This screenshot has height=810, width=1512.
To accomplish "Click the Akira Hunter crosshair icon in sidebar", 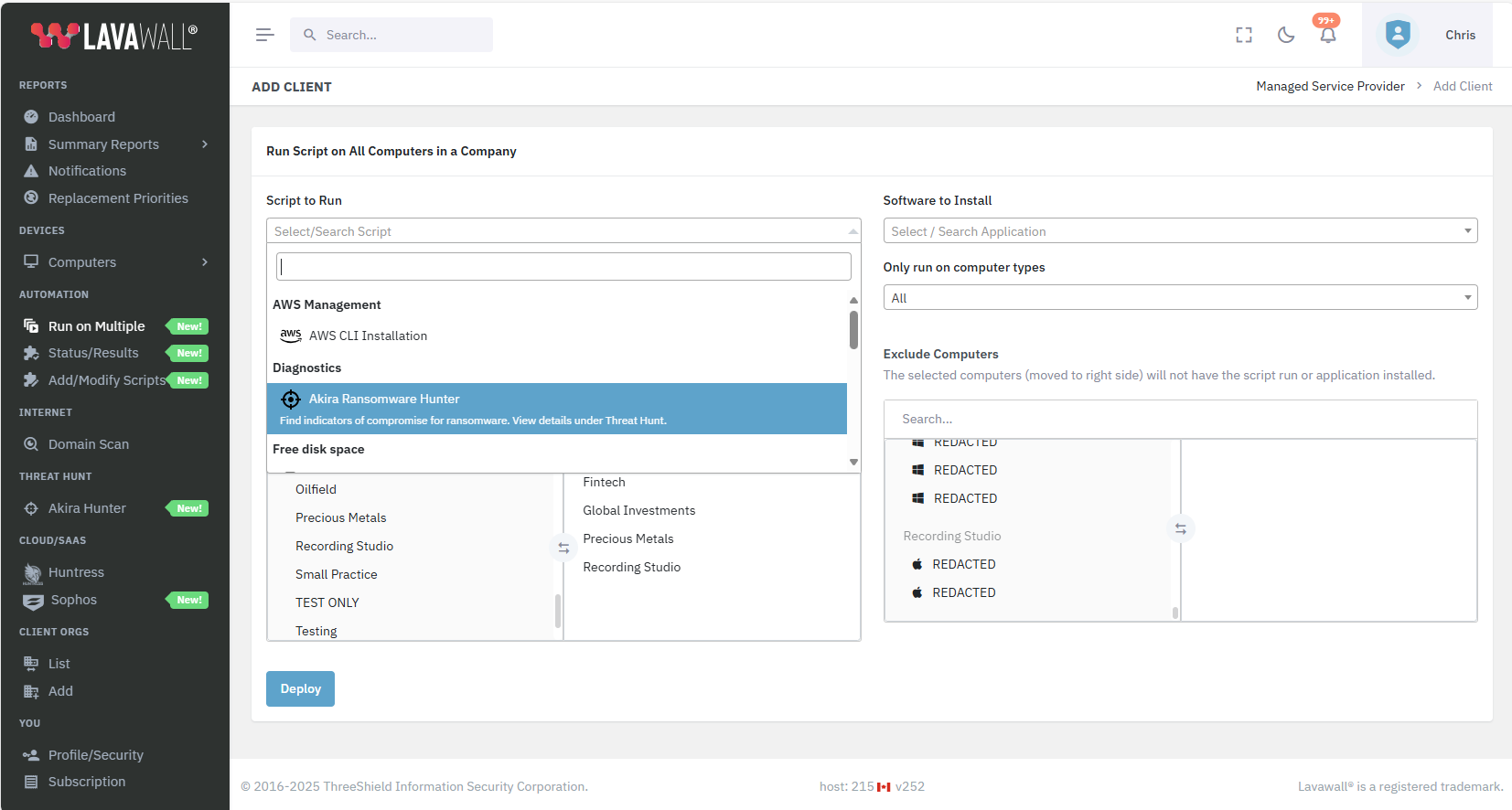I will pos(31,508).
